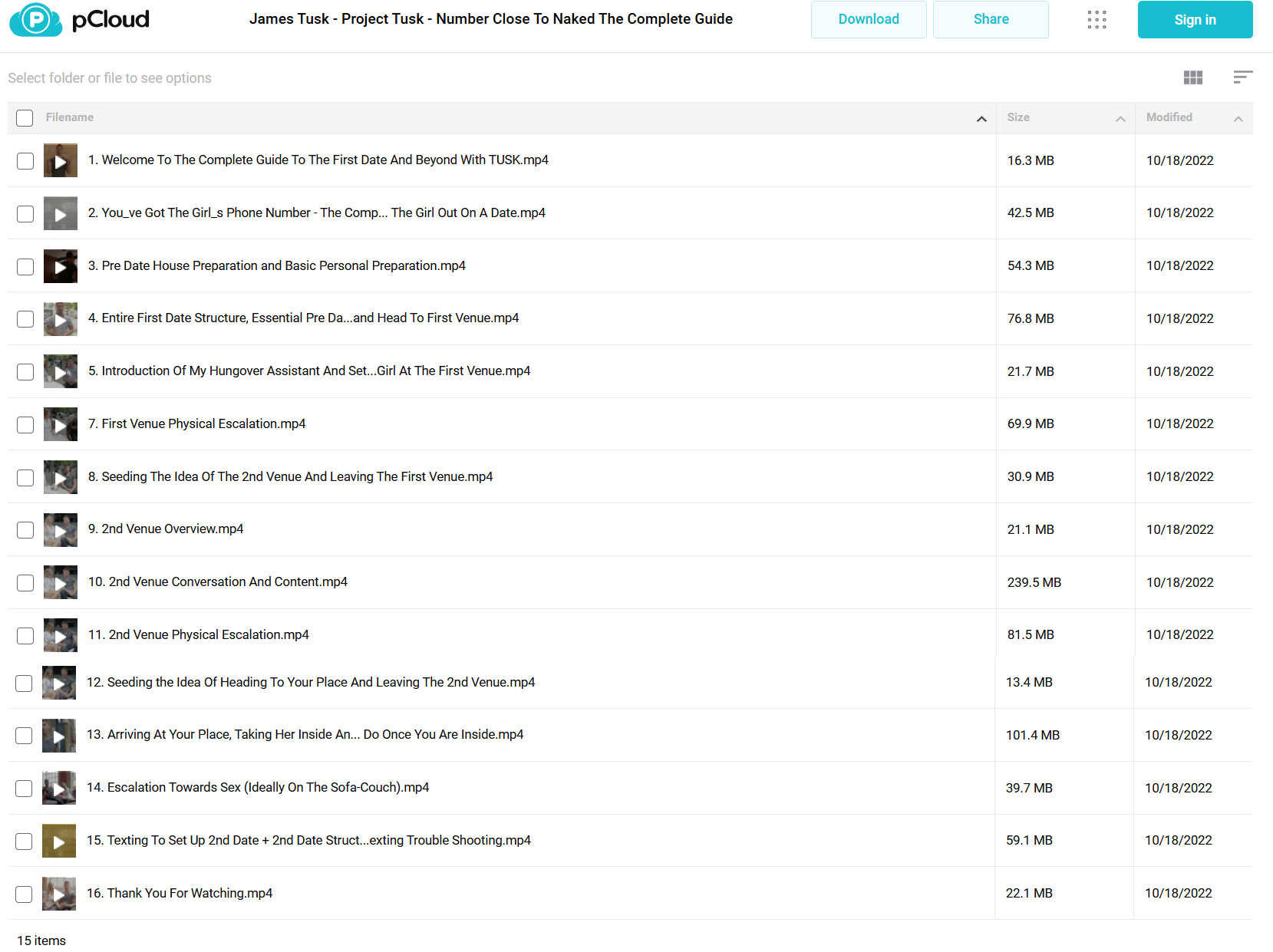This screenshot has height=952, width=1273.
Task: Open file 13. Arriving At Your Place
Action: pos(305,734)
